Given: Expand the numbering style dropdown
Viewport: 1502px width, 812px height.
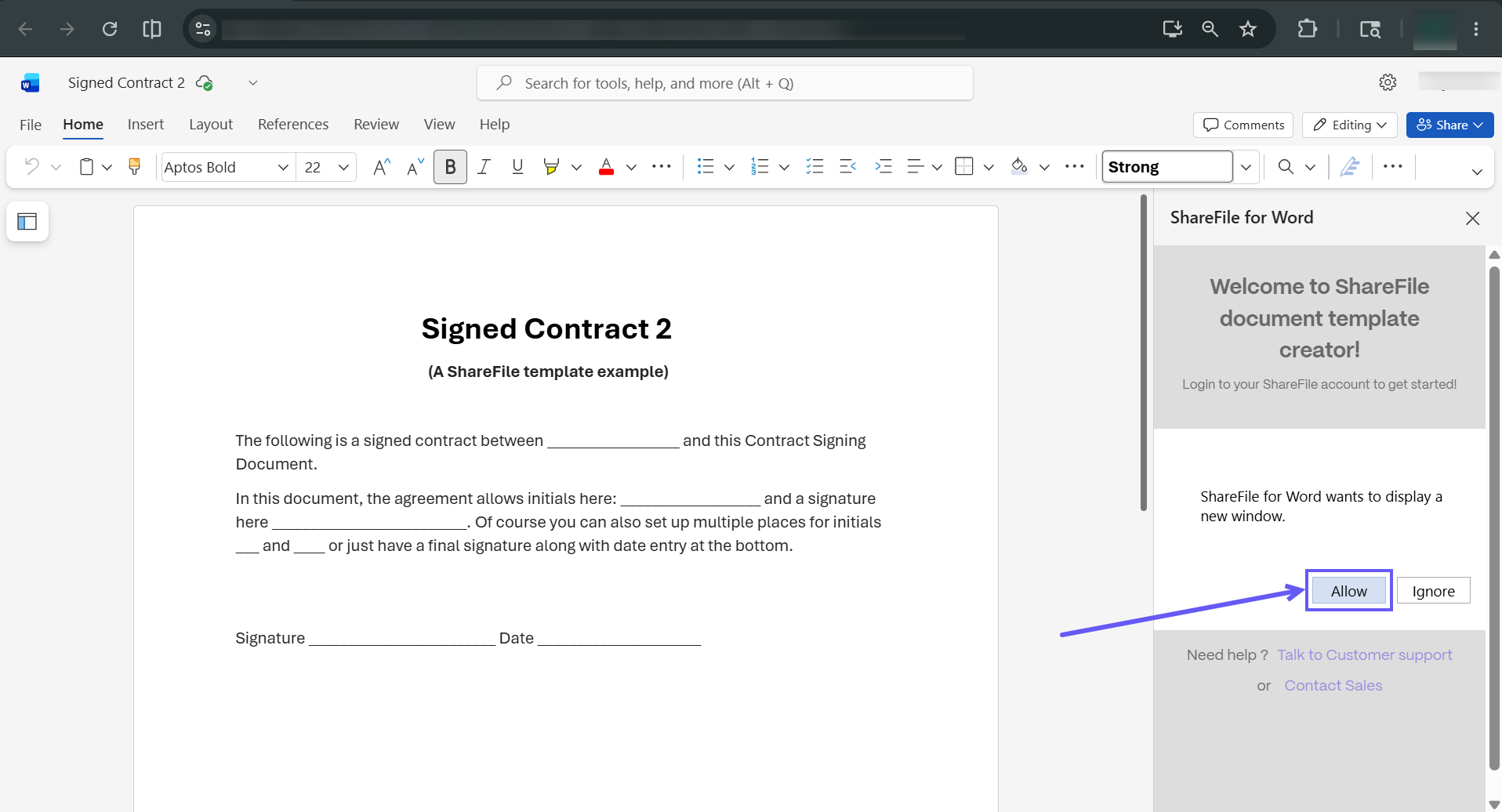Looking at the screenshot, I should [784, 167].
